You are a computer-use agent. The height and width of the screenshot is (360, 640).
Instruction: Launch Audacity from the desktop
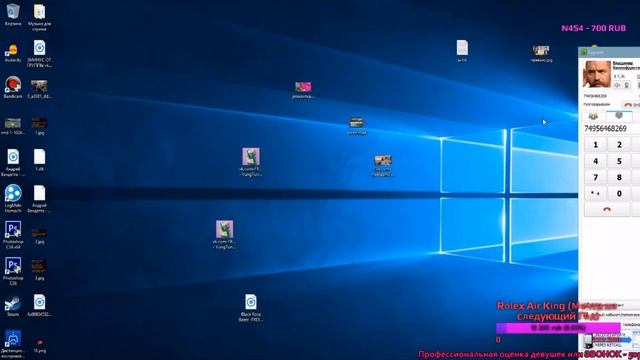pyautogui.click(x=13, y=52)
